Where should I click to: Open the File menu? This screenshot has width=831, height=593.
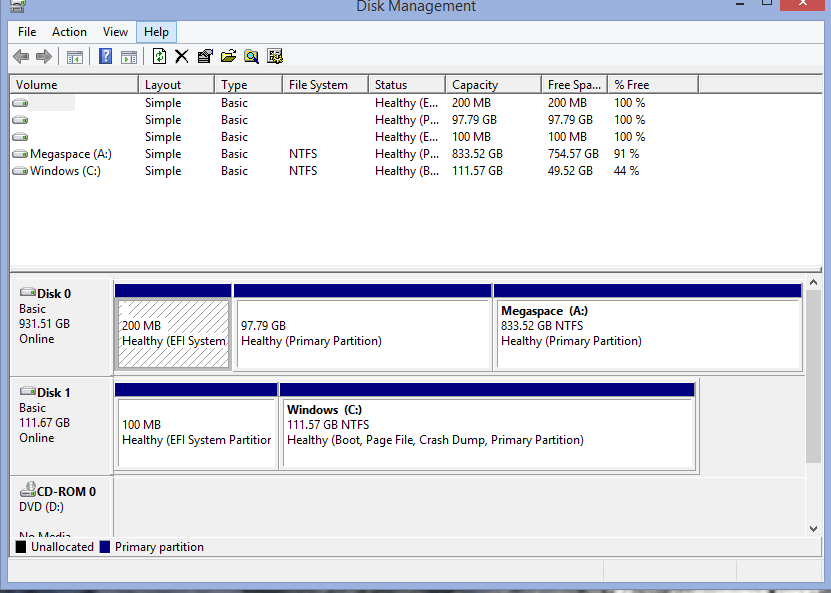click(x=27, y=32)
